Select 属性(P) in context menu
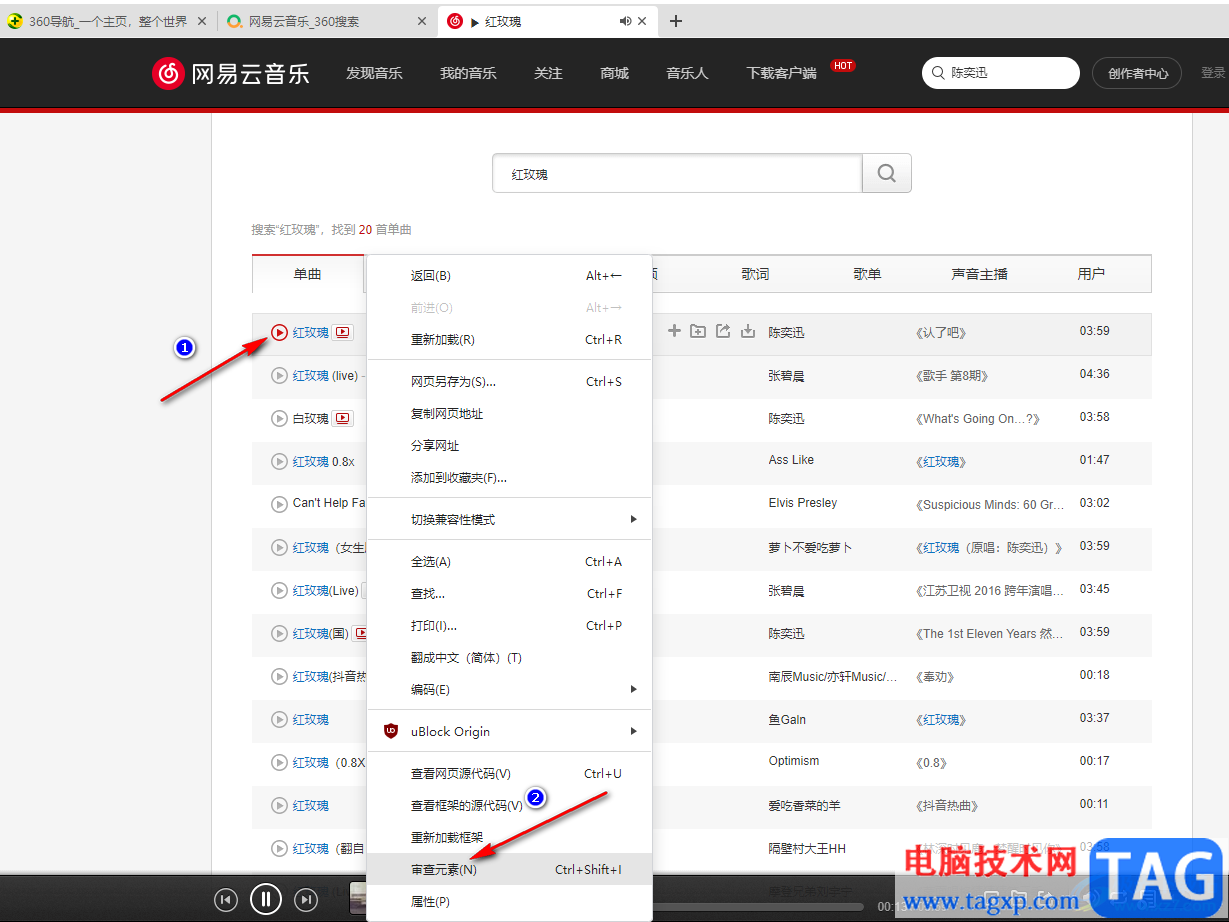Screen dimensions: 1229x922 click(x=510, y=901)
